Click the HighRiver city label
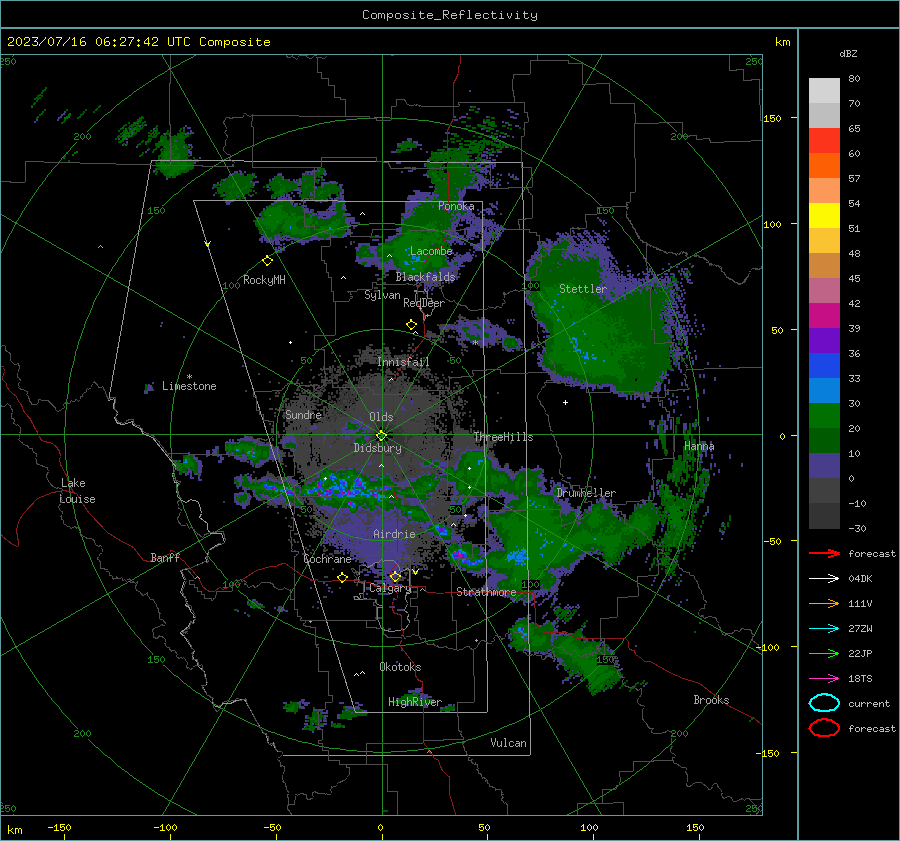The height and width of the screenshot is (841, 900). click(415, 702)
